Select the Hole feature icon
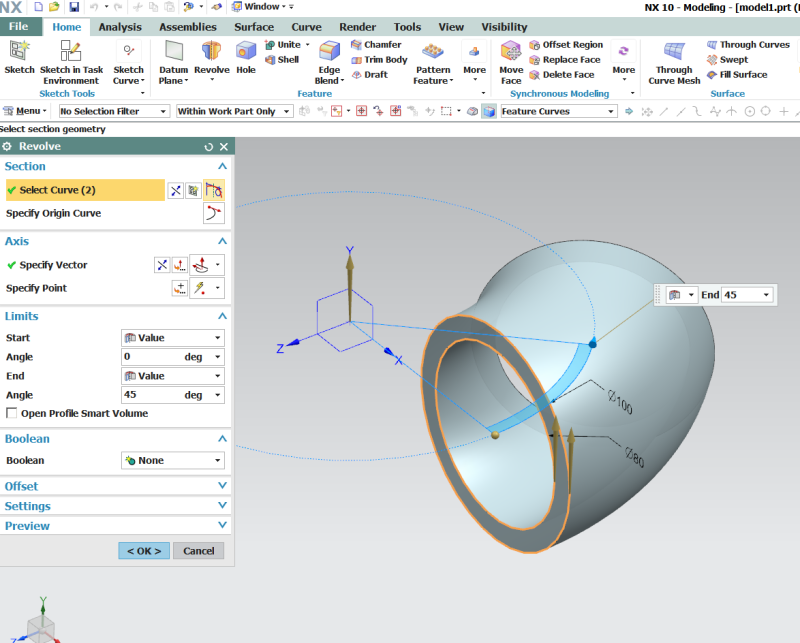This screenshot has height=643, width=800. pos(245,52)
